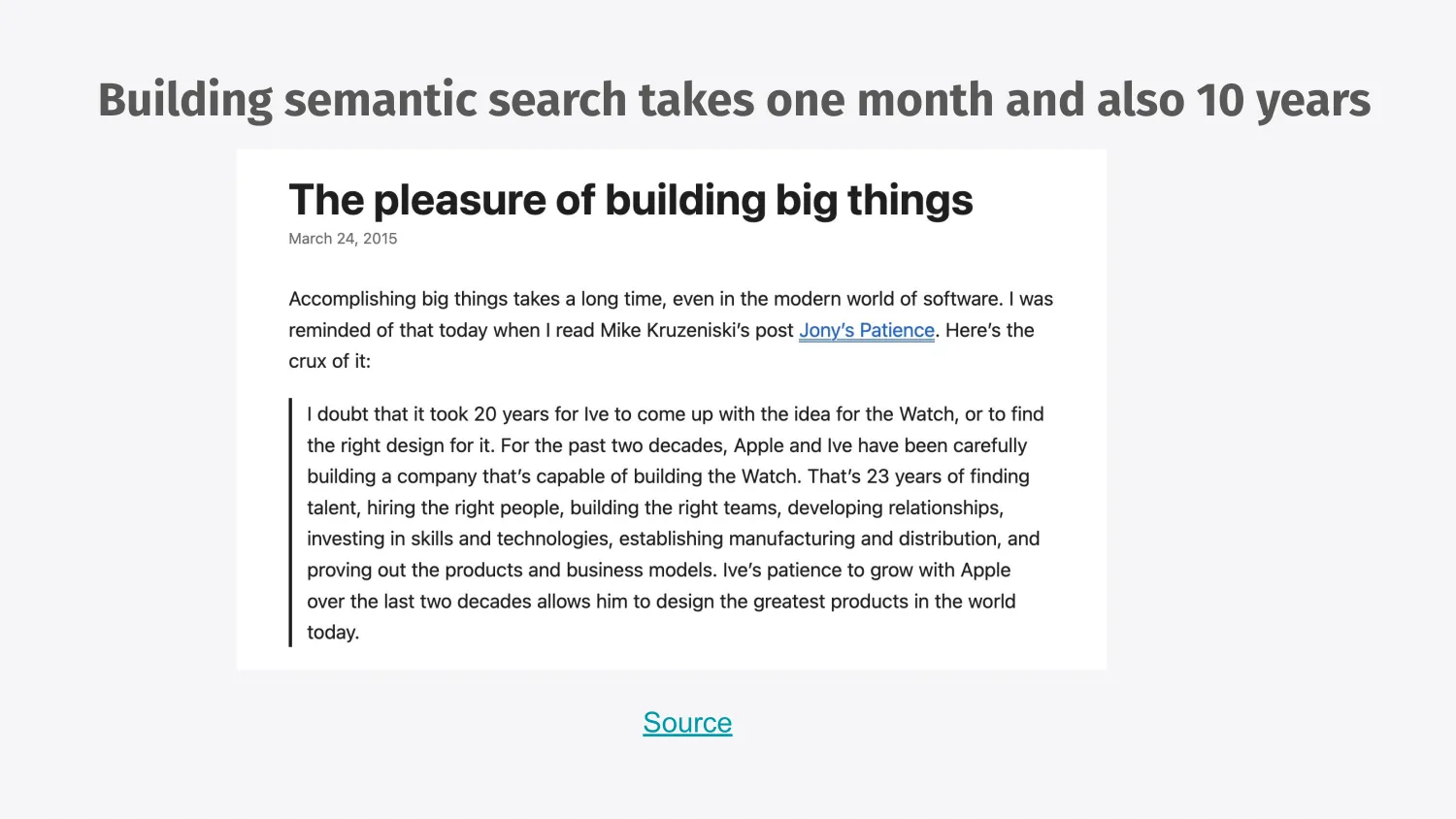Screen dimensions: 1456x819
Task: Open the Source link below the article
Action: (687, 723)
